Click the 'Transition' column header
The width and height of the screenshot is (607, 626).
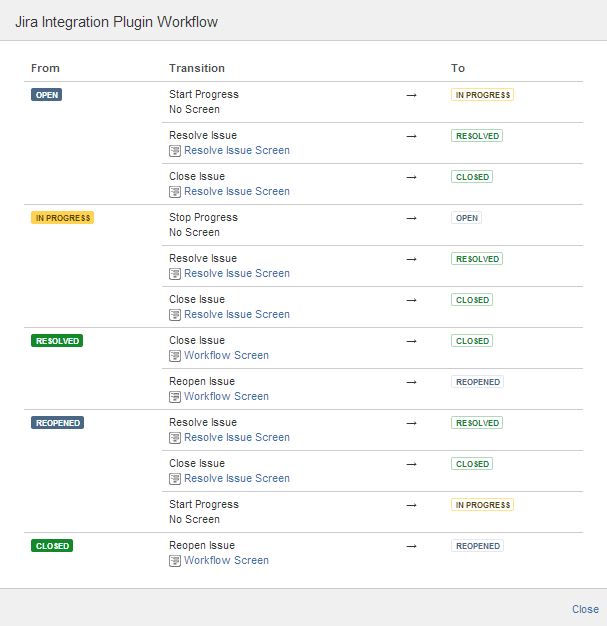click(x=197, y=68)
